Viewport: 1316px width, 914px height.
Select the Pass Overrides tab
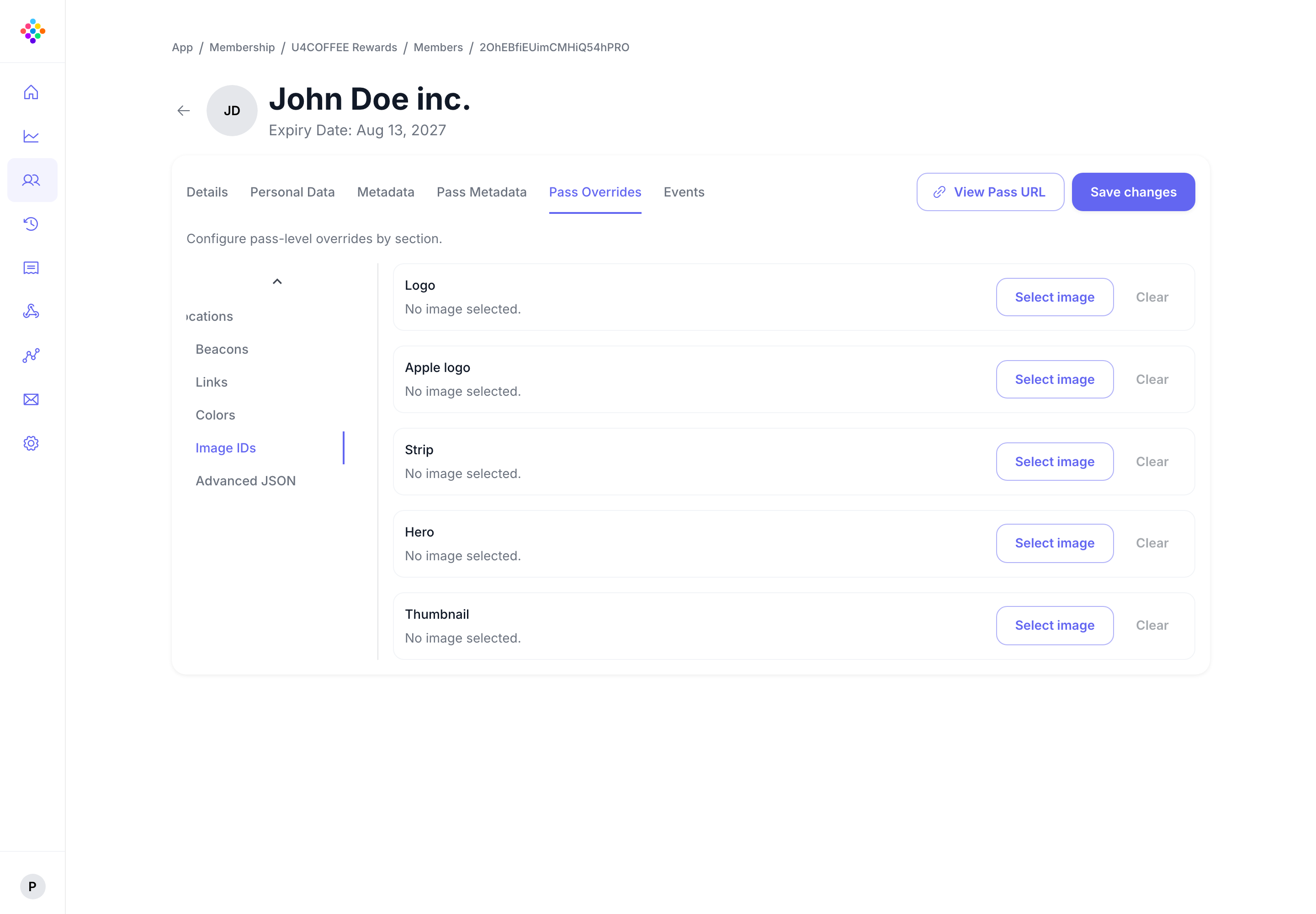(595, 192)
